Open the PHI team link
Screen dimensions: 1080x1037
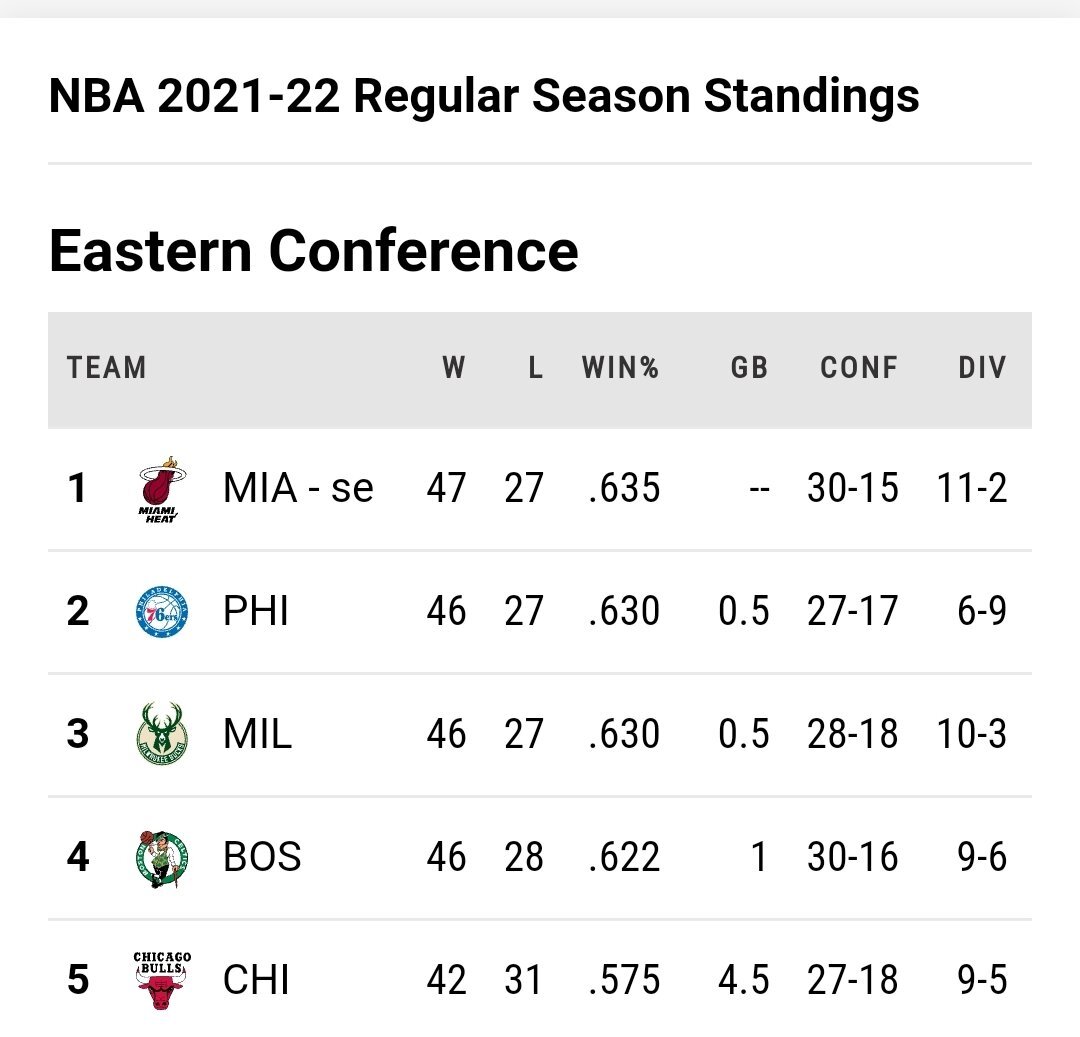(x=256, y=611)
